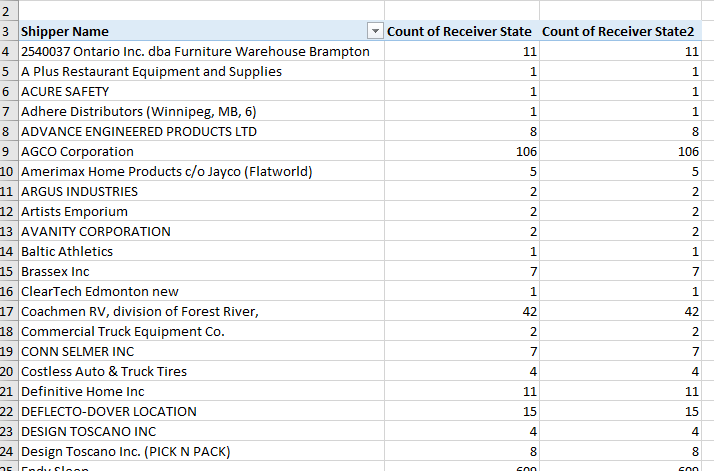Select DEFLECTO-DOVER LOCATION's Count of Receiver State2 value 15
The image size is (714, 471).
620,412
